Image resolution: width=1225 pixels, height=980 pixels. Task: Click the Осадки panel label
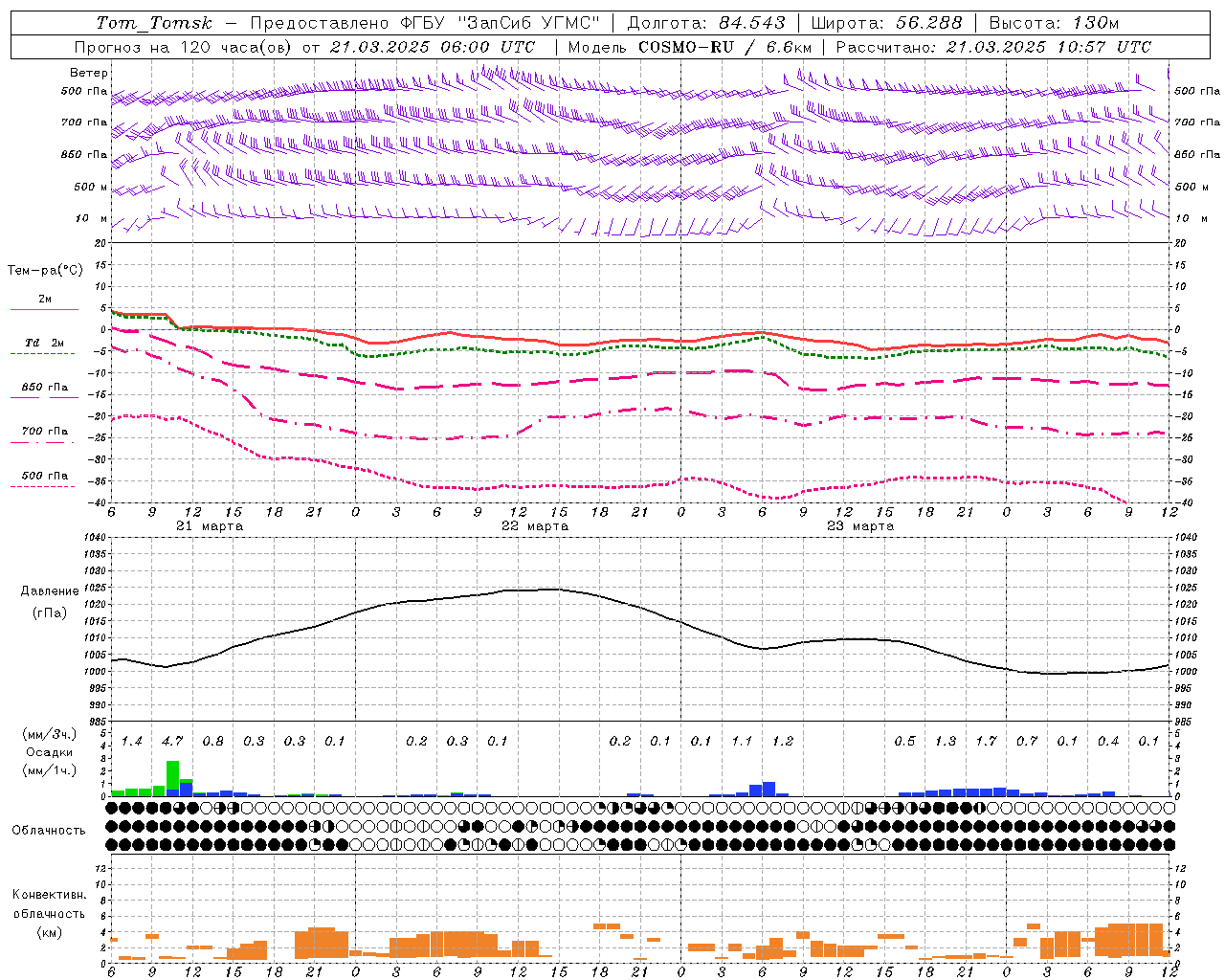point(49,752)
